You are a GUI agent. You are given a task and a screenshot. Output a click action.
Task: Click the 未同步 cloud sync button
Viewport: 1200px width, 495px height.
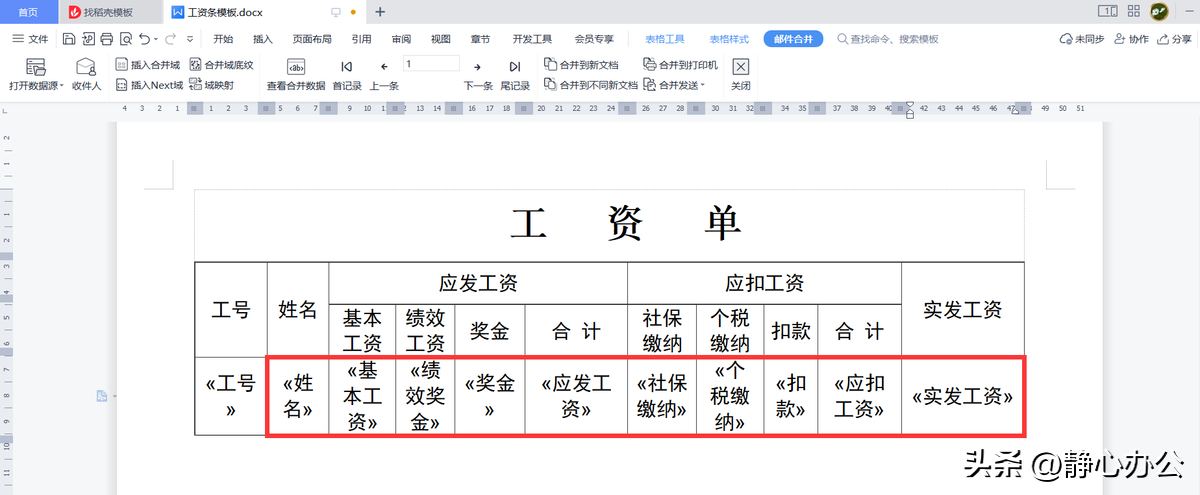(x=1082, y=39)
